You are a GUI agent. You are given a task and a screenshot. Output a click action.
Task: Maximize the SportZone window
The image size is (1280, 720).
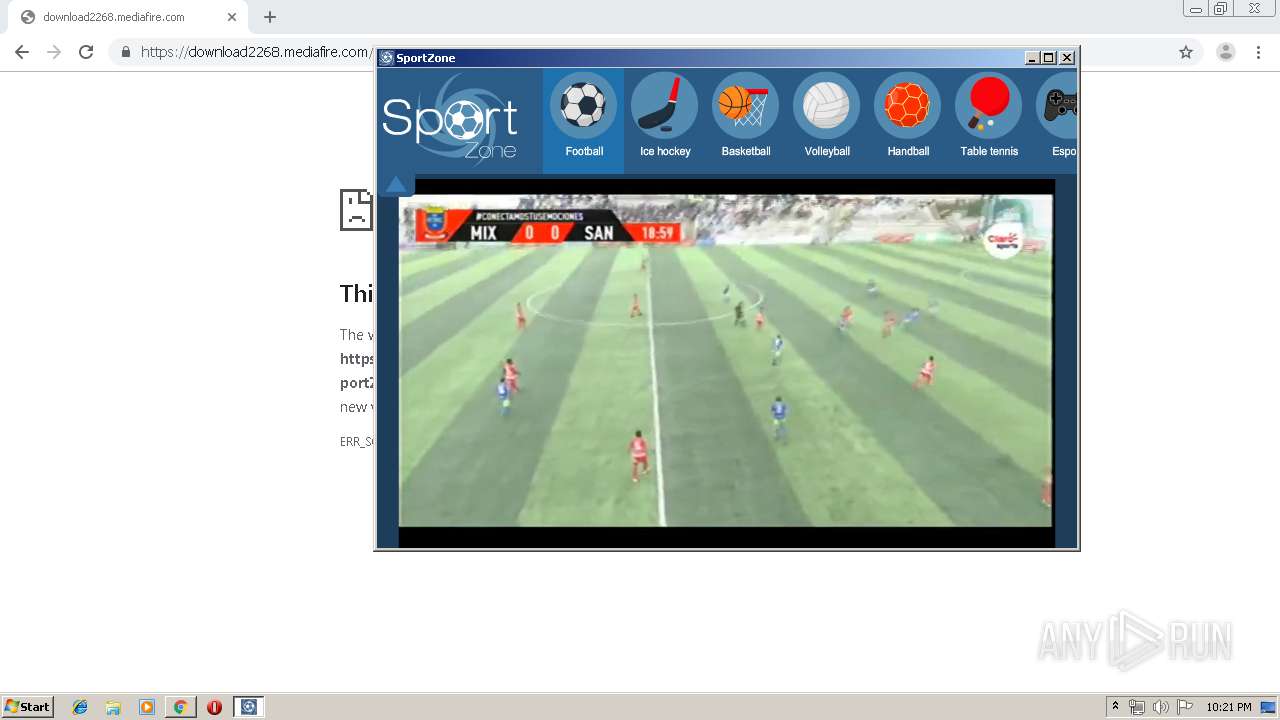(1049, 58)
